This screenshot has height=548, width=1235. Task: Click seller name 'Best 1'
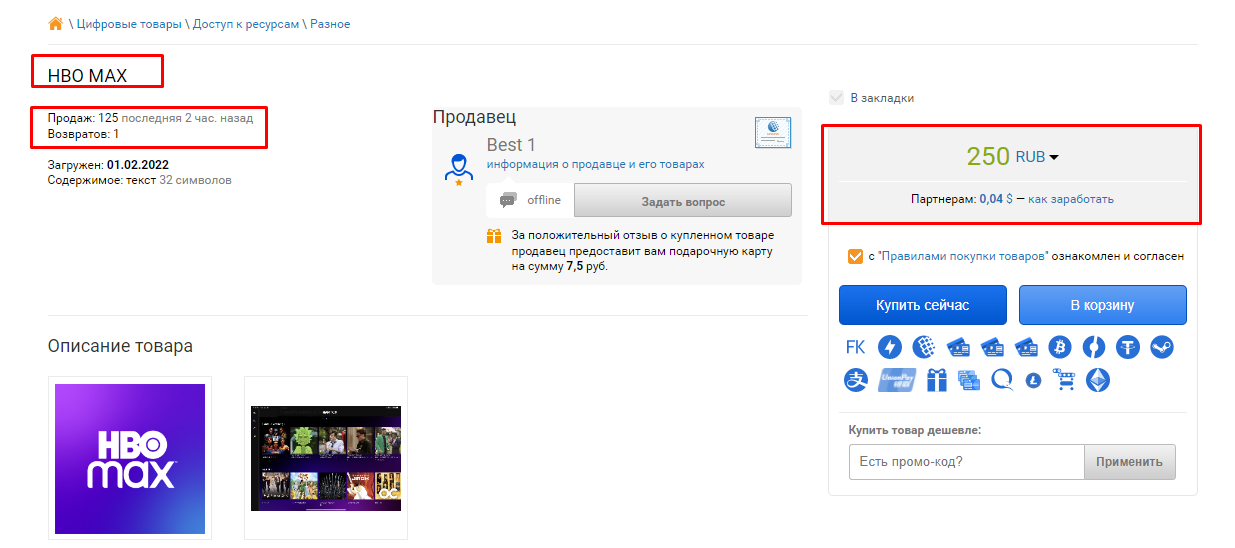click(511, 145)
